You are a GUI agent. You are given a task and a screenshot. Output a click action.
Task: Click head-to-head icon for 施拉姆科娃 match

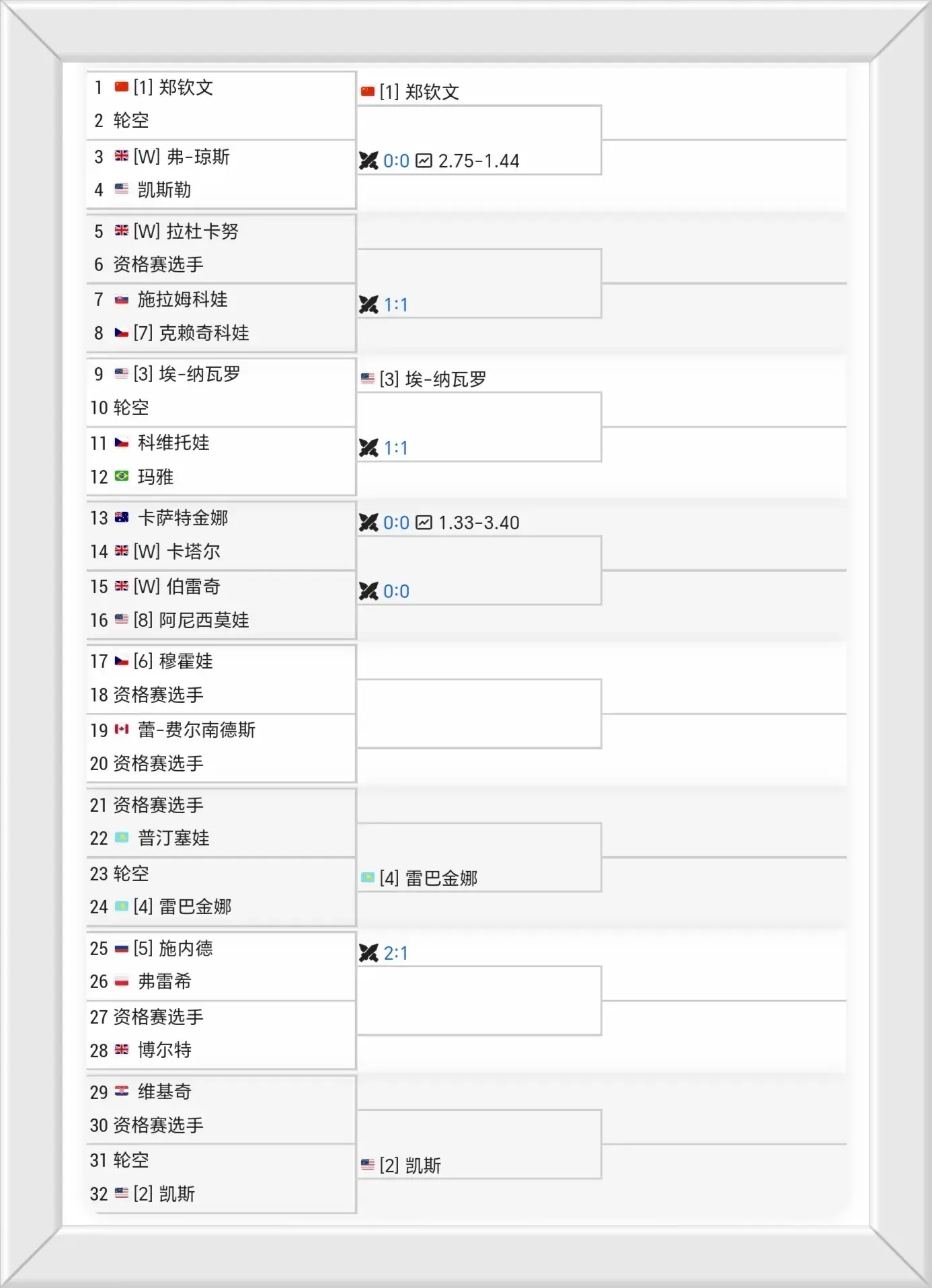(368, 305)
